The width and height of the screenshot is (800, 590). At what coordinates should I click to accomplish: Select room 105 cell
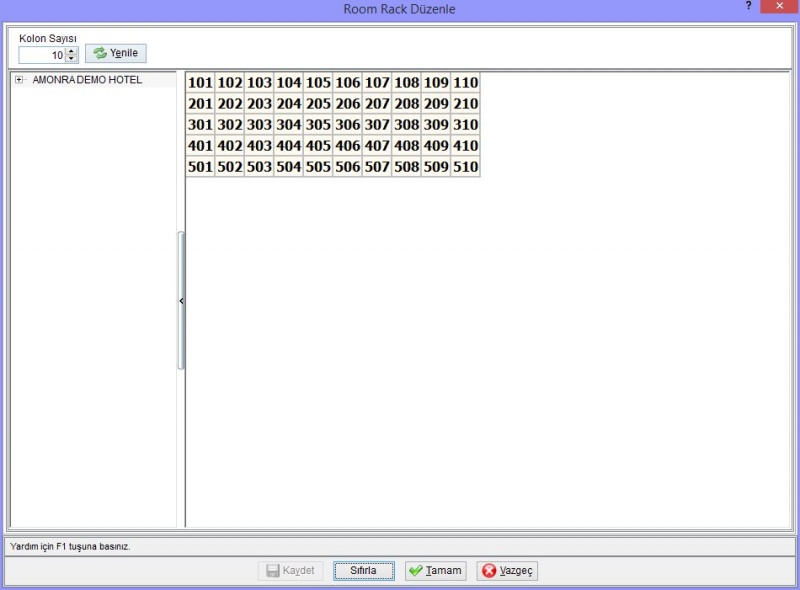click(318, 83)
